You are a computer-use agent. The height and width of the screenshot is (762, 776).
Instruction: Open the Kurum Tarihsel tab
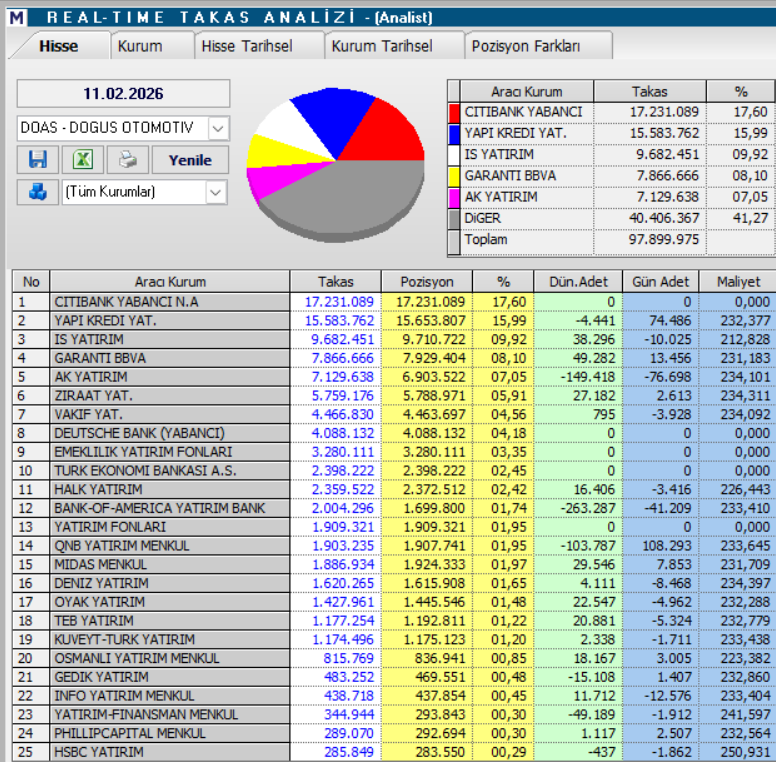point(382,46)
